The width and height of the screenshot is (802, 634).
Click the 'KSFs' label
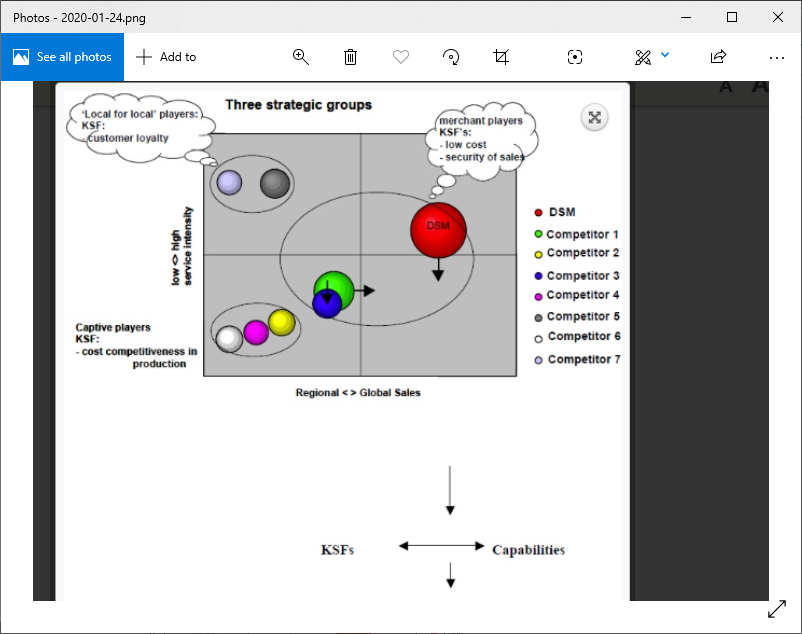[337, 550]
